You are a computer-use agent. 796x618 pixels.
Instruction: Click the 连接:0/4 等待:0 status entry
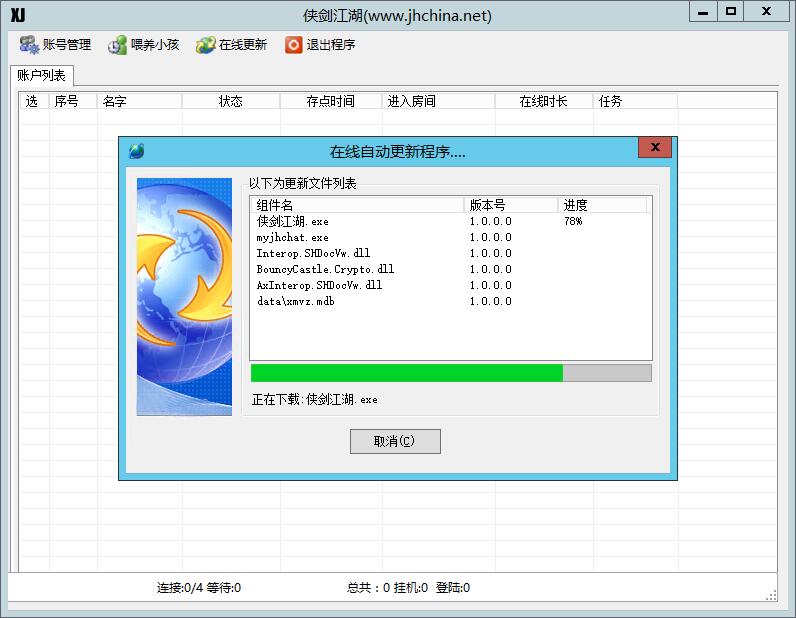199,588
